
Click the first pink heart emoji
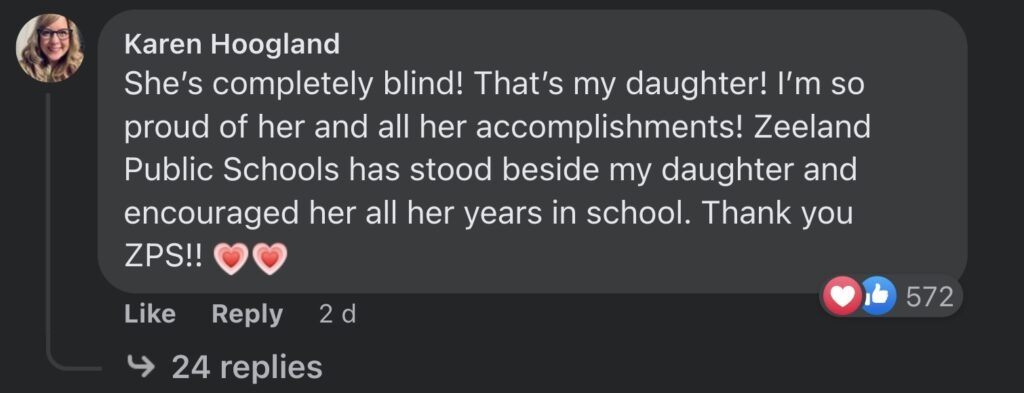coord(232,260)
